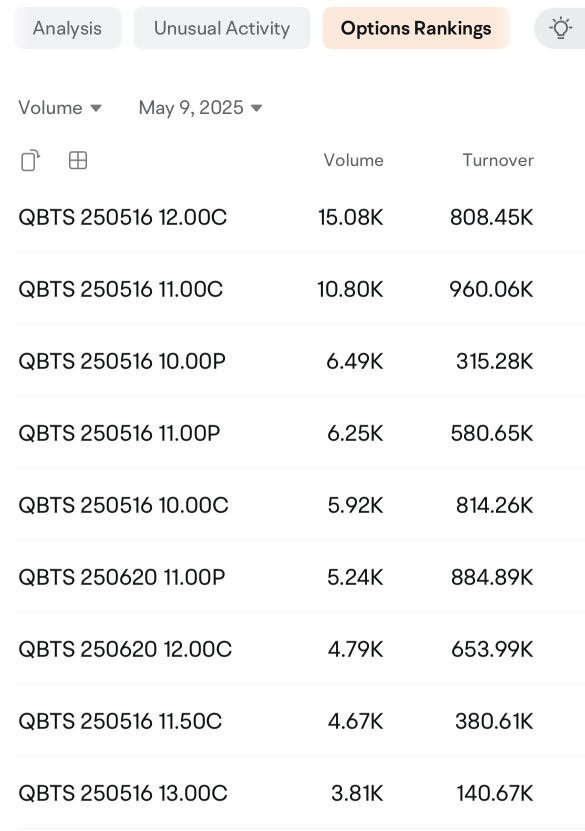Switch to grid table view icon
The width and height of the screenshot is (585, 831).
click(x=78, y=160)
